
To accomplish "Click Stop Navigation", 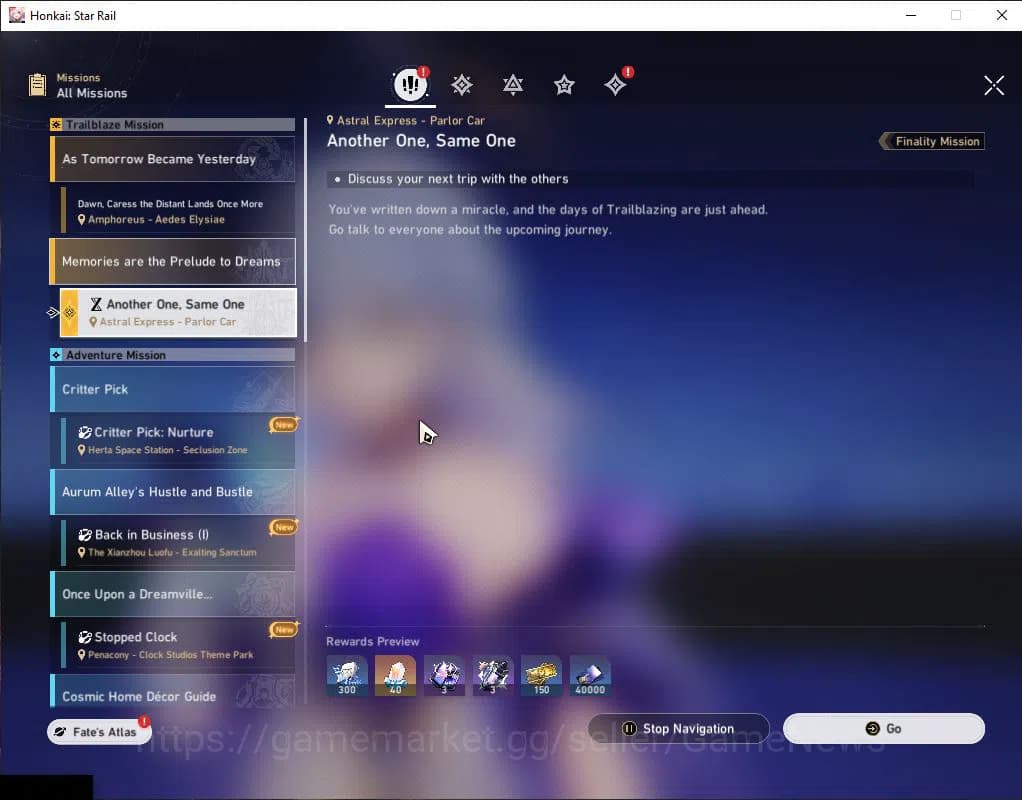I will click(x=679, y=728).
